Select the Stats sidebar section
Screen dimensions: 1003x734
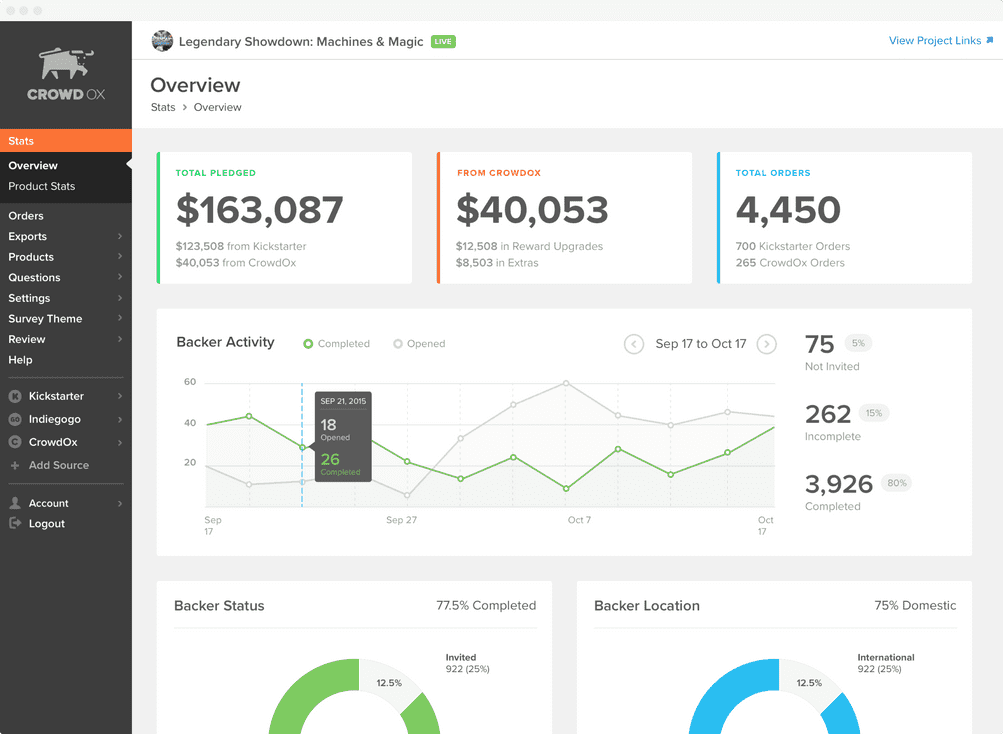coord(66,141)
